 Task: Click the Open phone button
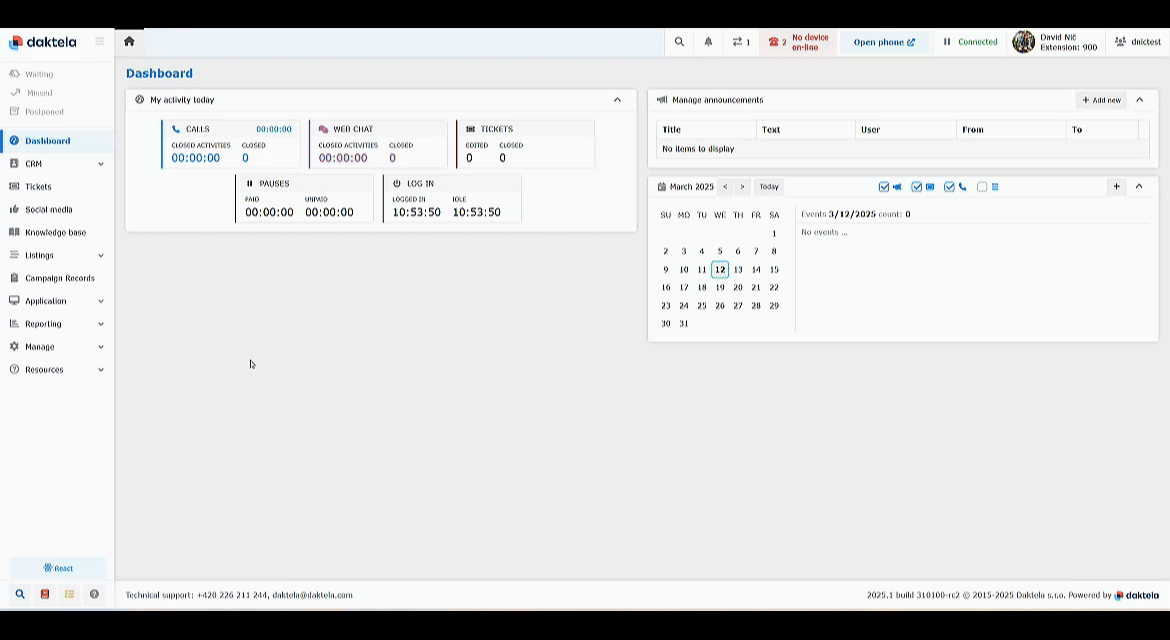[884, 42]
